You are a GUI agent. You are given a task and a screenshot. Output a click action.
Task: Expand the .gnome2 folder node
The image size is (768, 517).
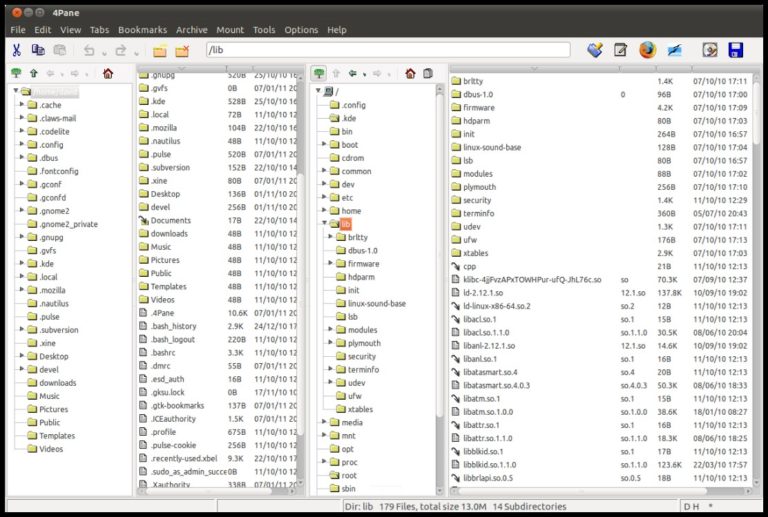(22, 211)
